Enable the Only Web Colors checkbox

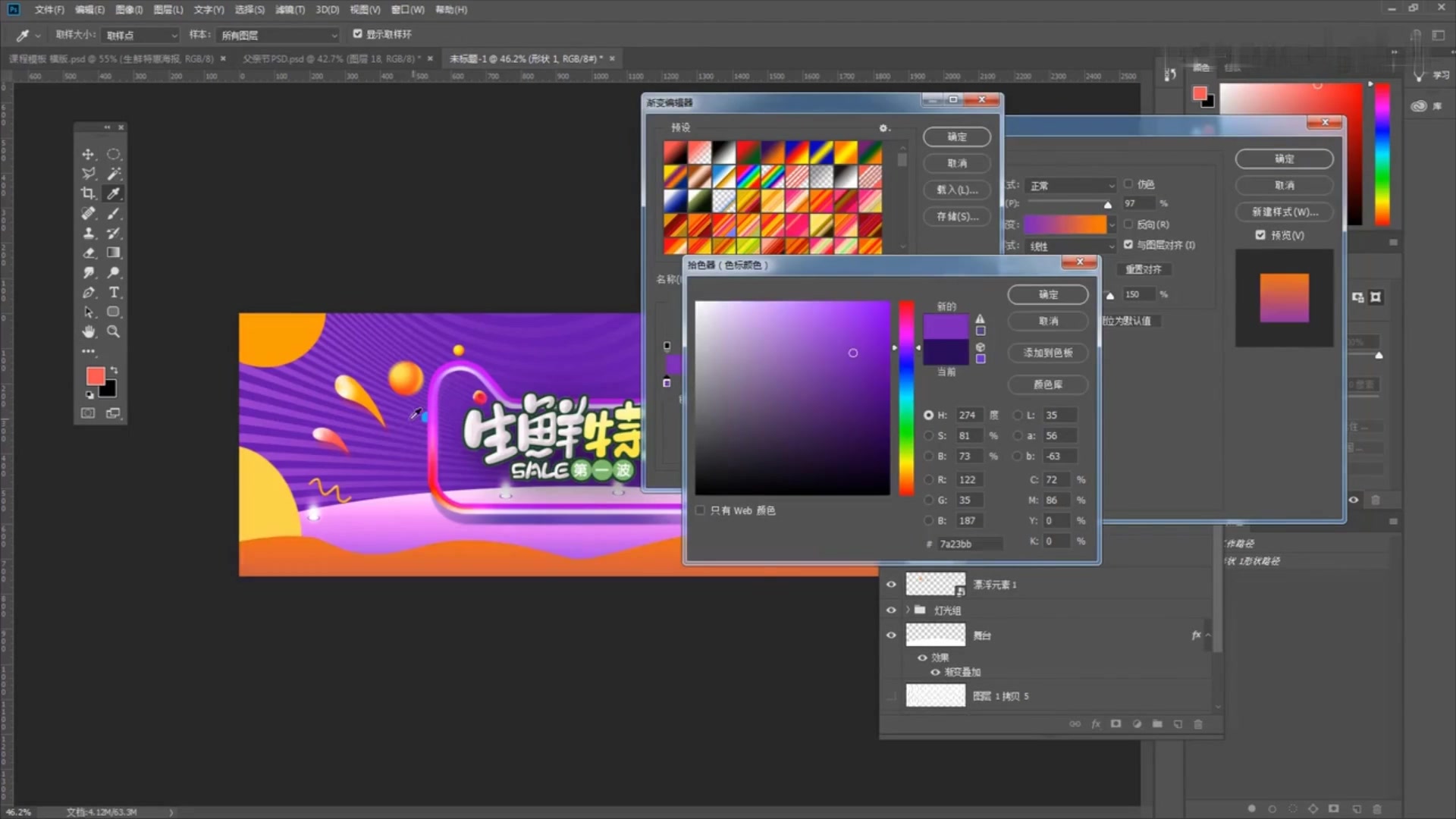(700, 510)
